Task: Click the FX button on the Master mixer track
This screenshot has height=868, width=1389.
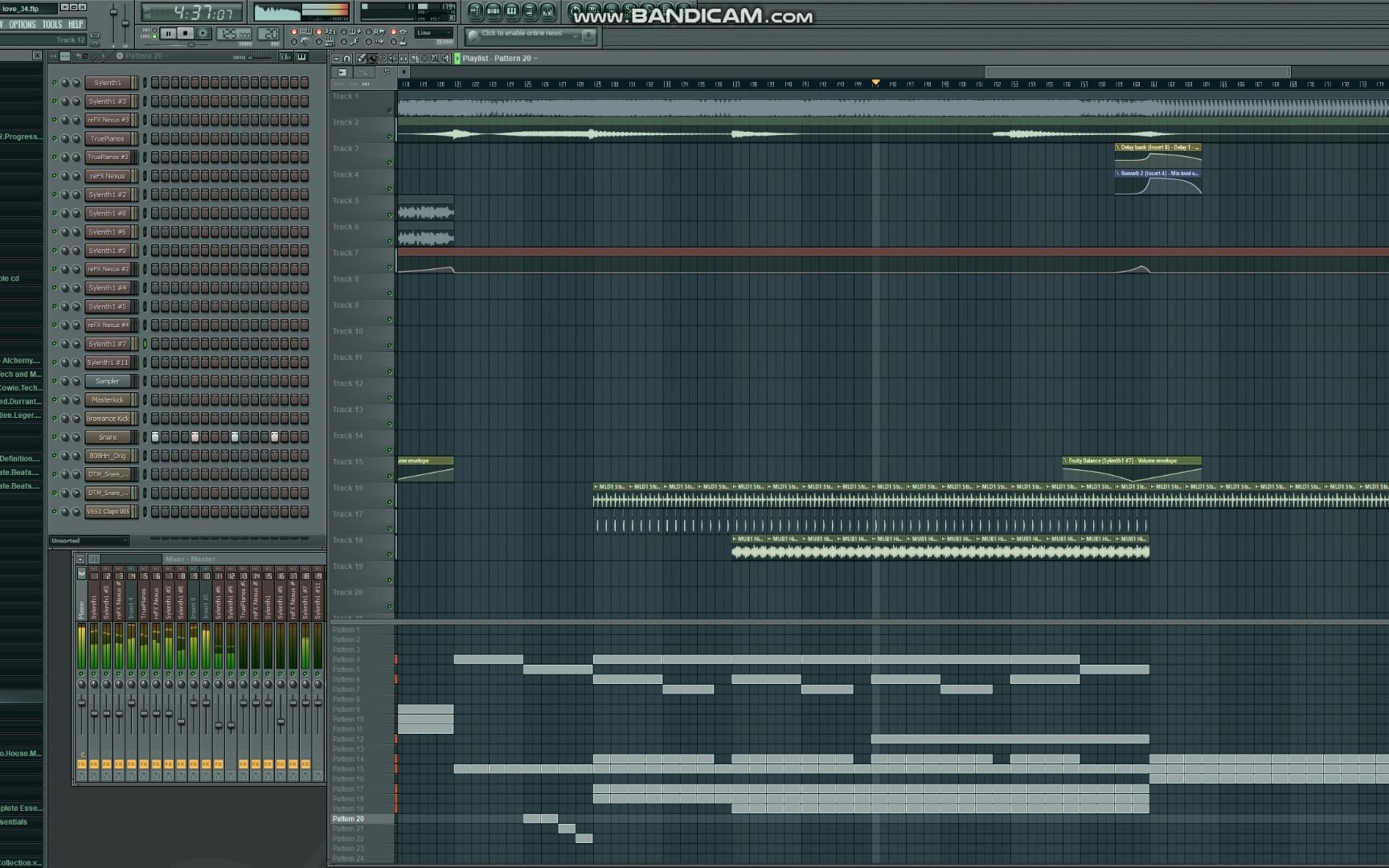Action: (x=81, y=764)
